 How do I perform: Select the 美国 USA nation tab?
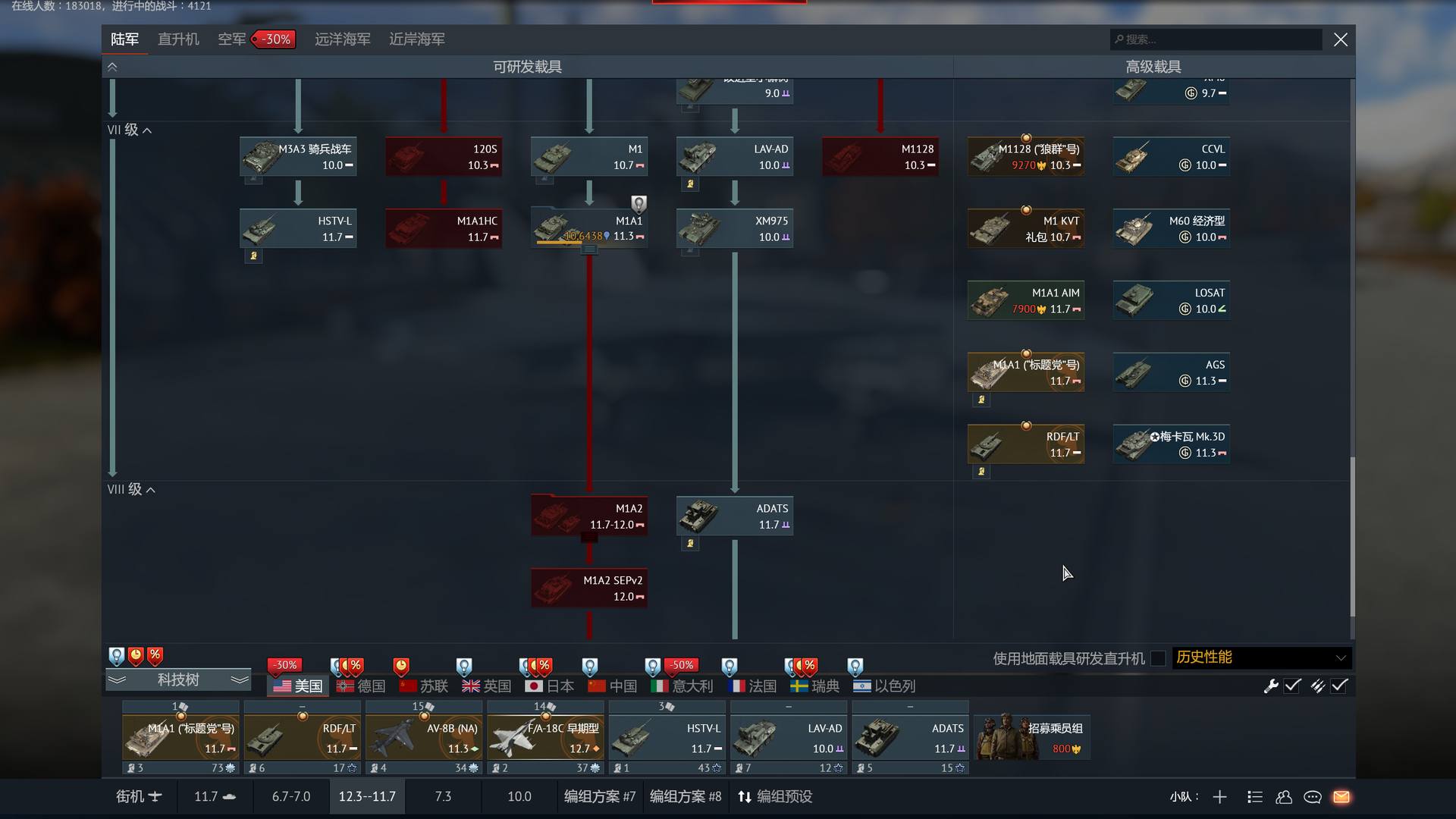(298, 686)
